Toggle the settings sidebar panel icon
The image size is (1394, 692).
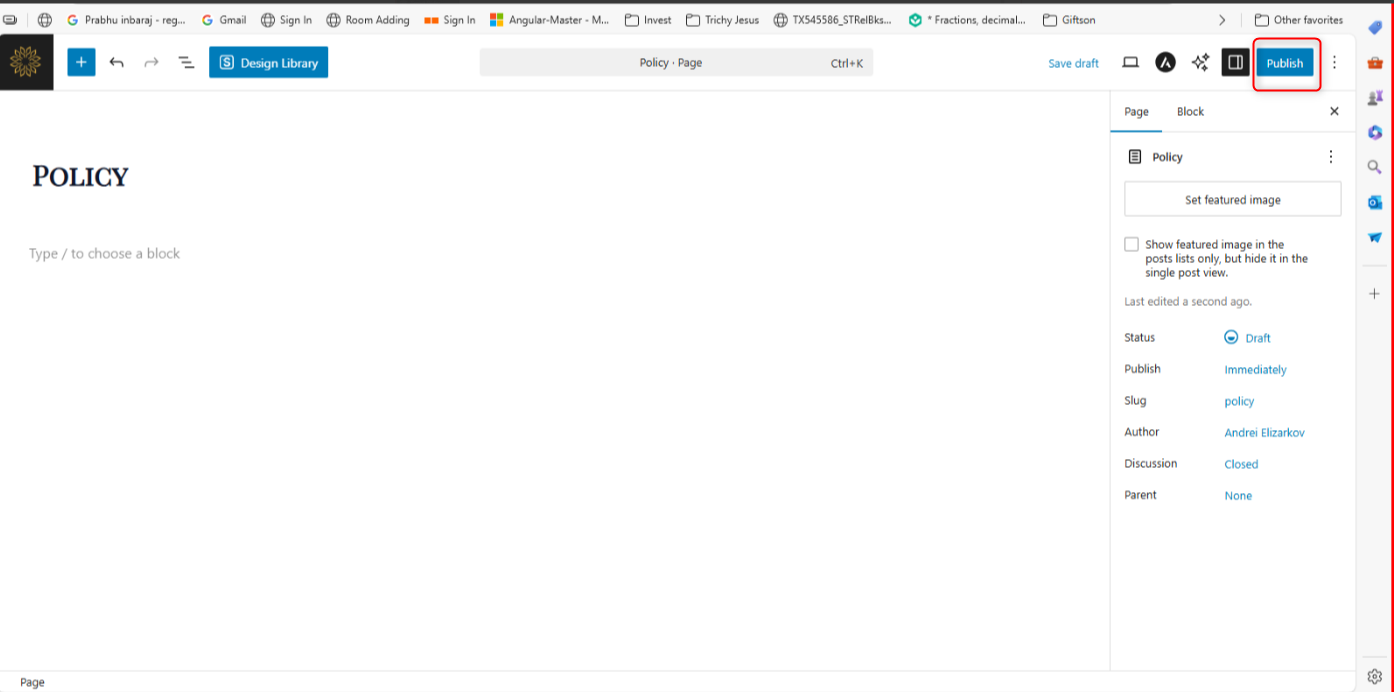tap(1236, 62)
